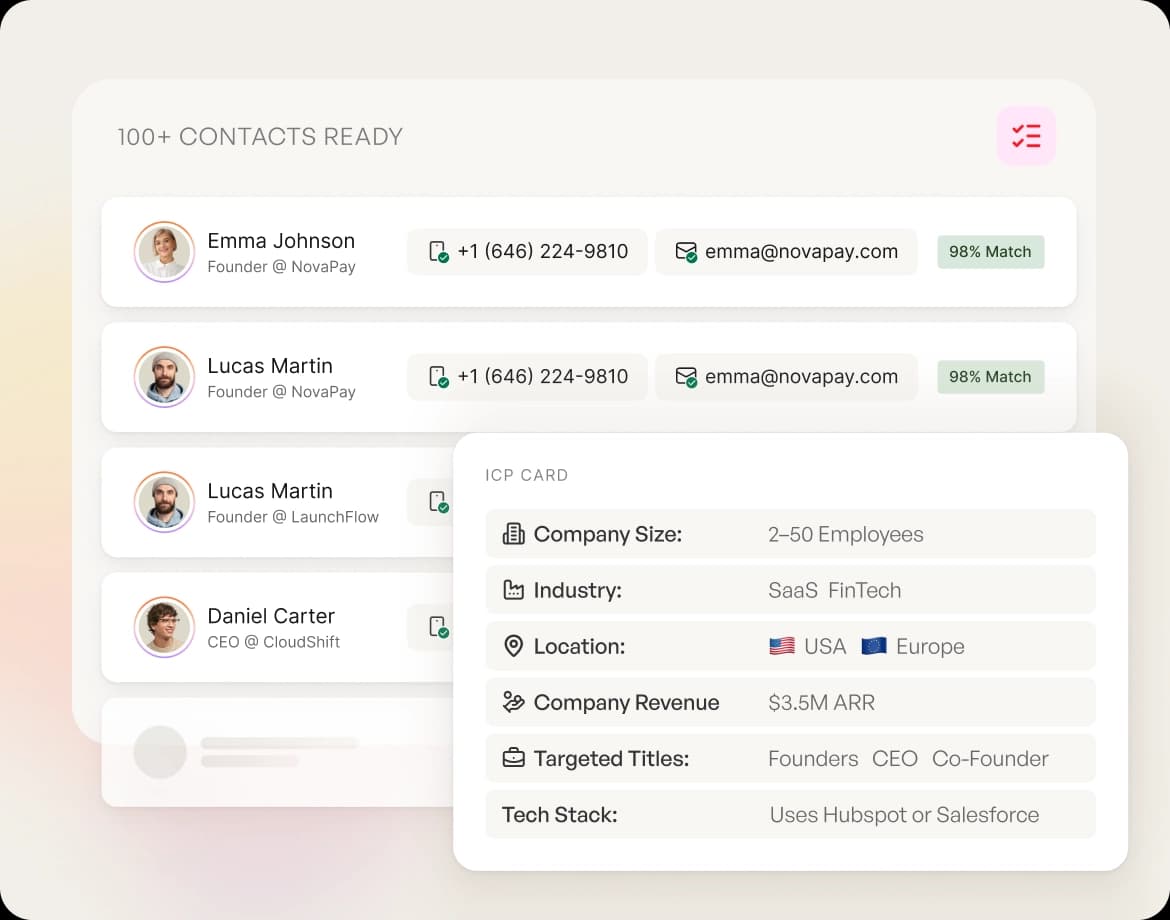Click the Industry factory icon

[x=513, y=590]
